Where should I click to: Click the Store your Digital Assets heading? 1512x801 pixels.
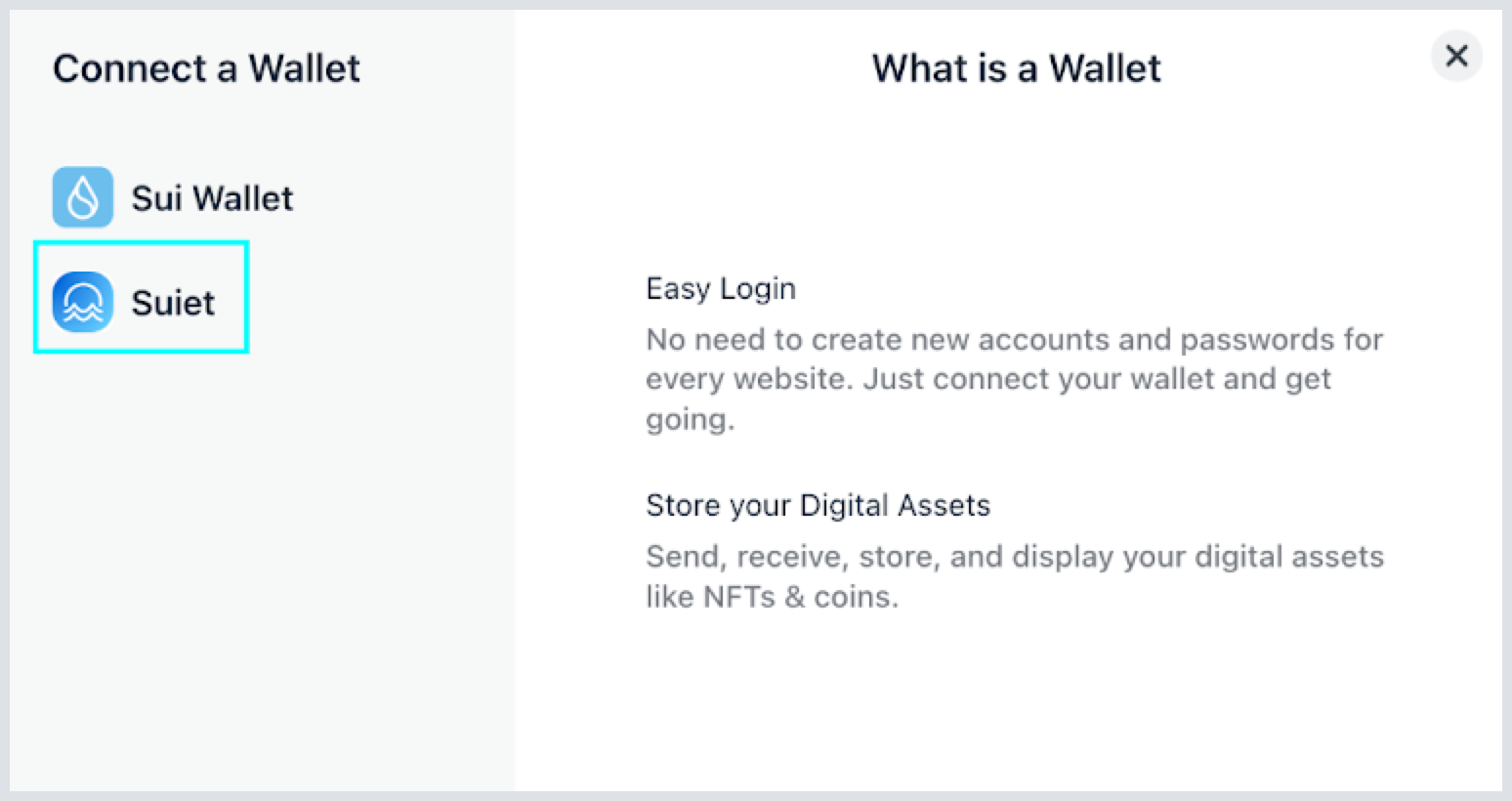click(x=819, y=505)
